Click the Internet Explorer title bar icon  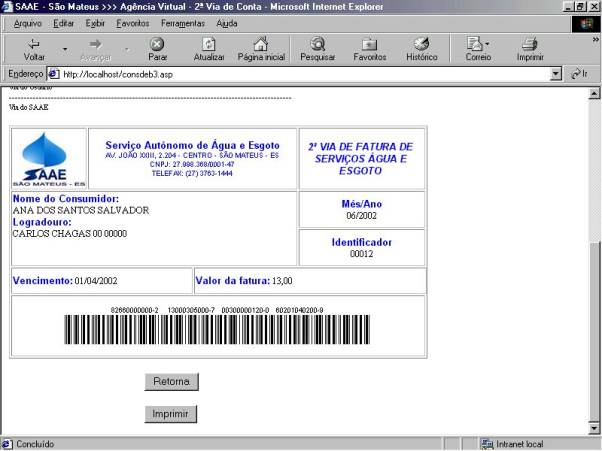pyautogui.click(x=7, y=7)
